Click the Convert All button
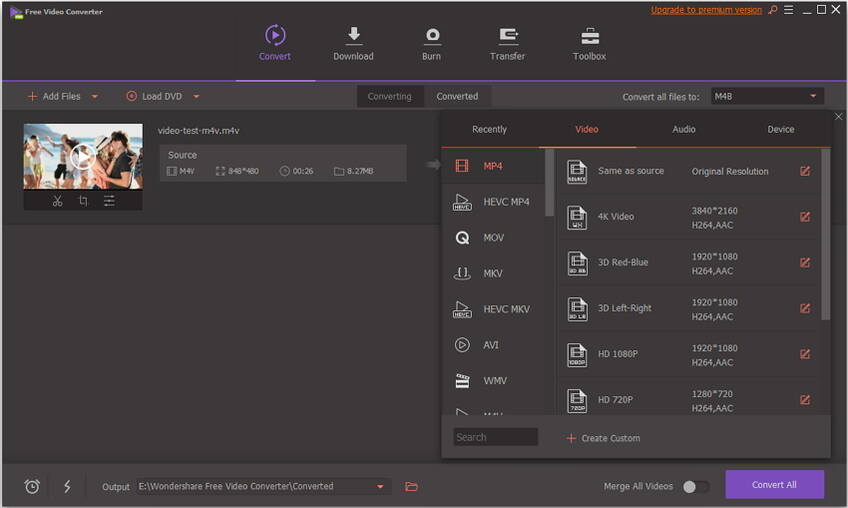848x508 pixels. coord(774,485)
